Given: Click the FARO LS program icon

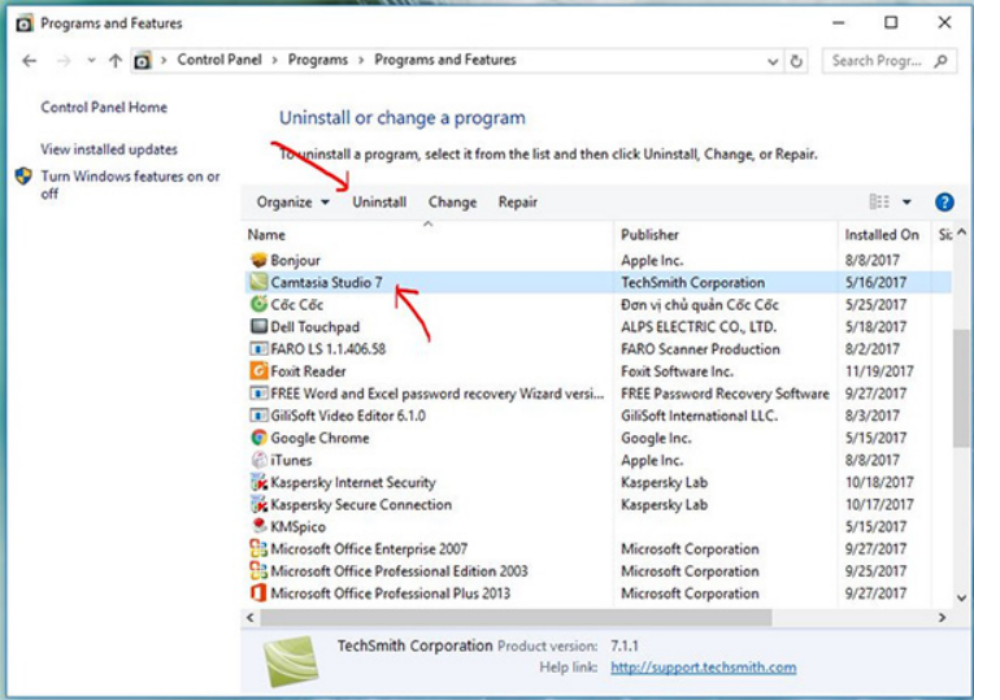Looking at the screenshot, I should click(x=258, y=349).
